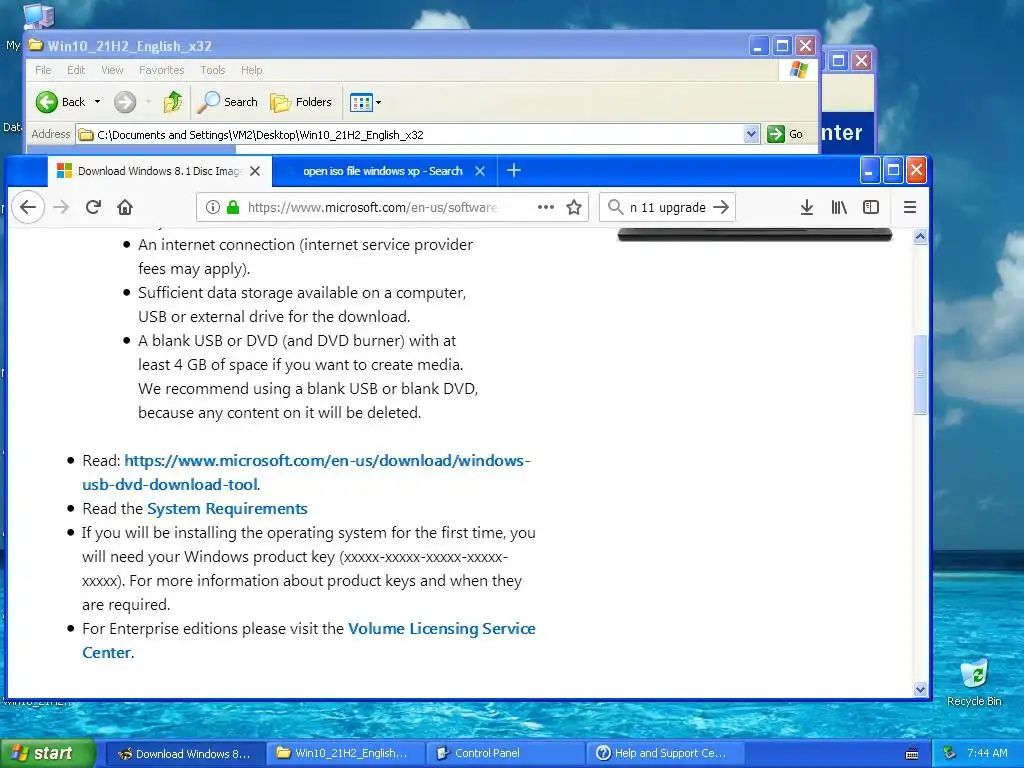Click the page scrollbar down arrow
The image size is (1024, 768).
tap(920, 689)
